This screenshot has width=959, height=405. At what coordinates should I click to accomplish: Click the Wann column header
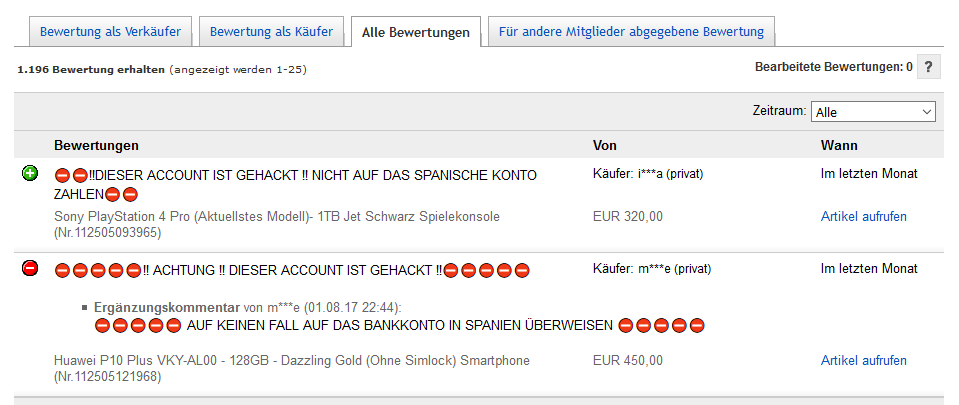[839, 145]
